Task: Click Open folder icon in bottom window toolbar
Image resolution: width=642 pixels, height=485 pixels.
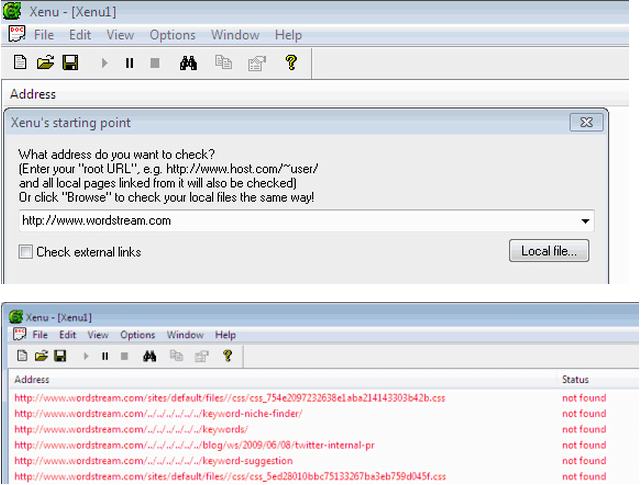Action: click(41, 356)
